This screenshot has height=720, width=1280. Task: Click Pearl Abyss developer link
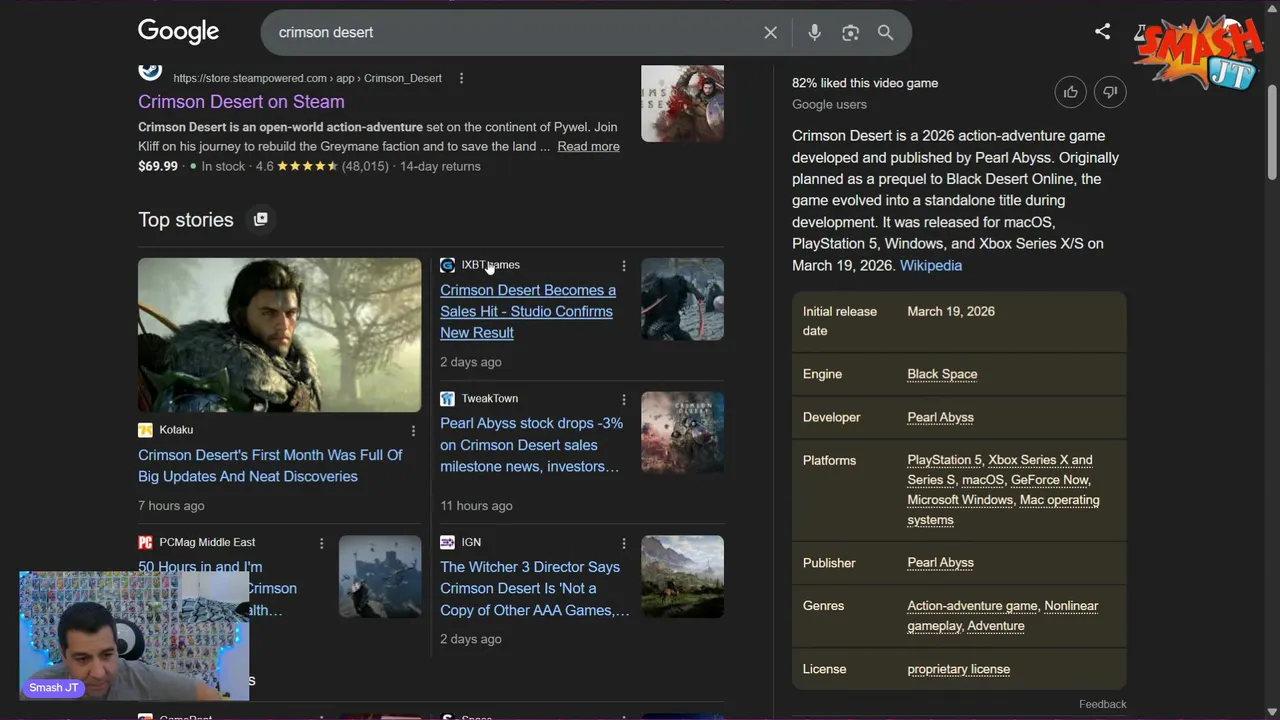(940, 417)
